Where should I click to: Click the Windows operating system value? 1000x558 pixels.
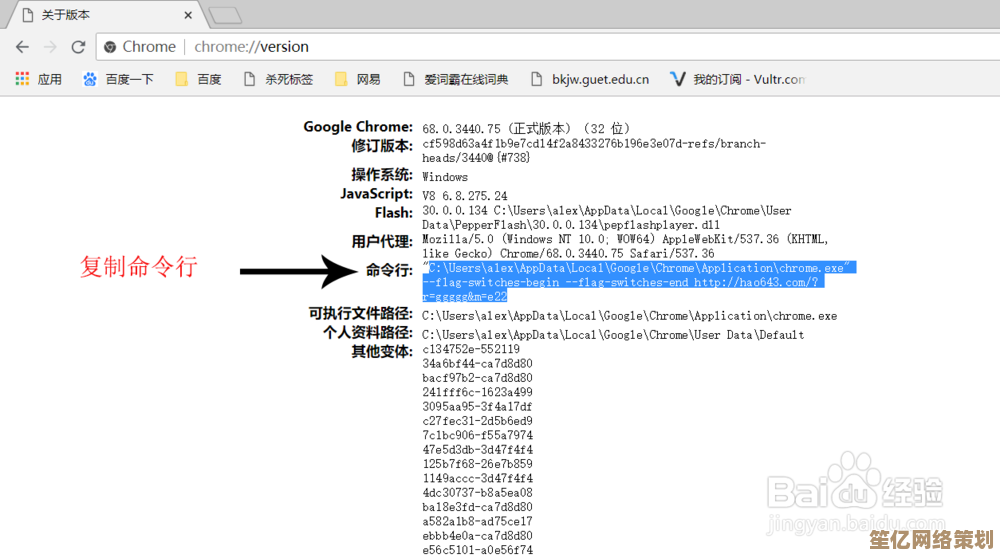click(445, 177)
